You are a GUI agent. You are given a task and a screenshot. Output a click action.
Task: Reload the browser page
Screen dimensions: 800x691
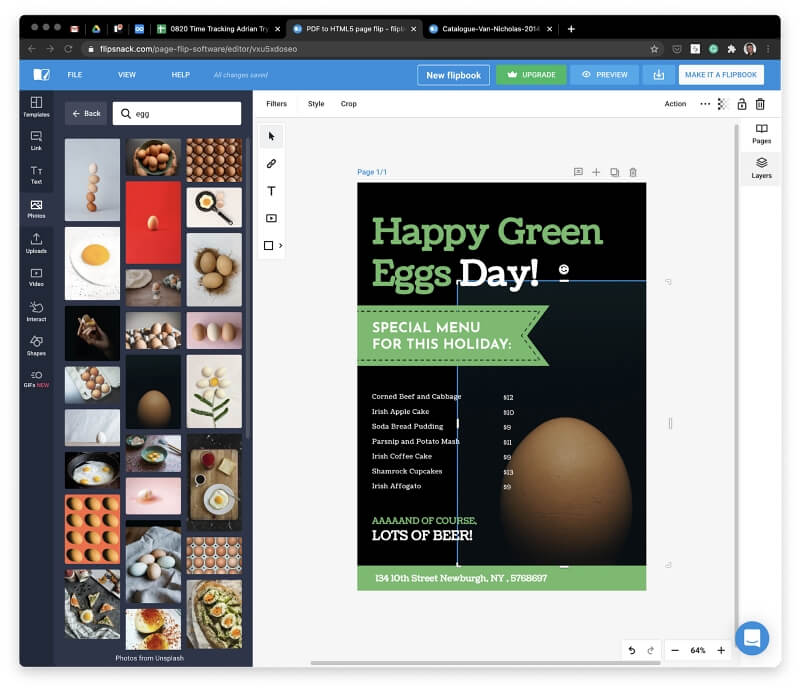pyautogui.click(x=68, y=49)
